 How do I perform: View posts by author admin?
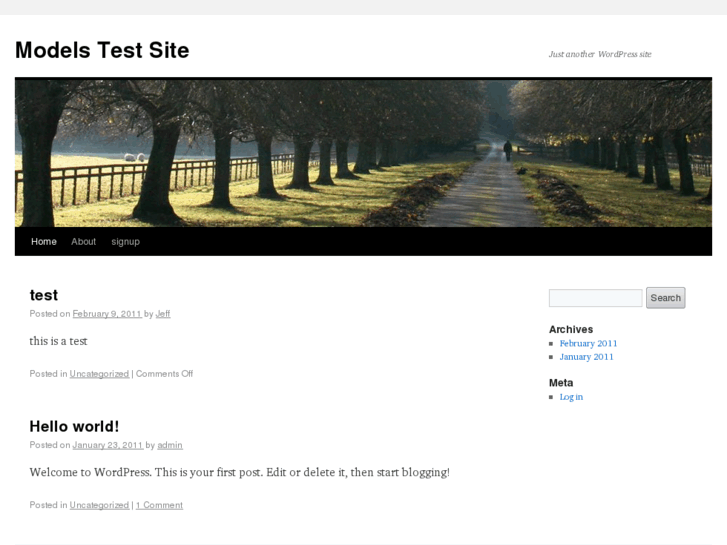[x=170, y=445]
